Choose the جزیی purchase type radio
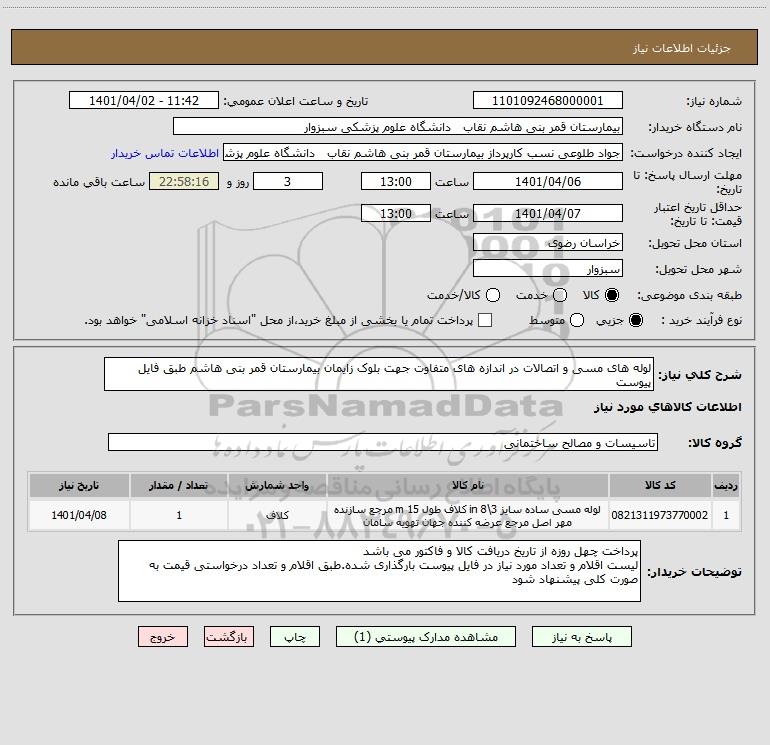The height and width of the screenshot is (745, 770). (x=636, y=320)
